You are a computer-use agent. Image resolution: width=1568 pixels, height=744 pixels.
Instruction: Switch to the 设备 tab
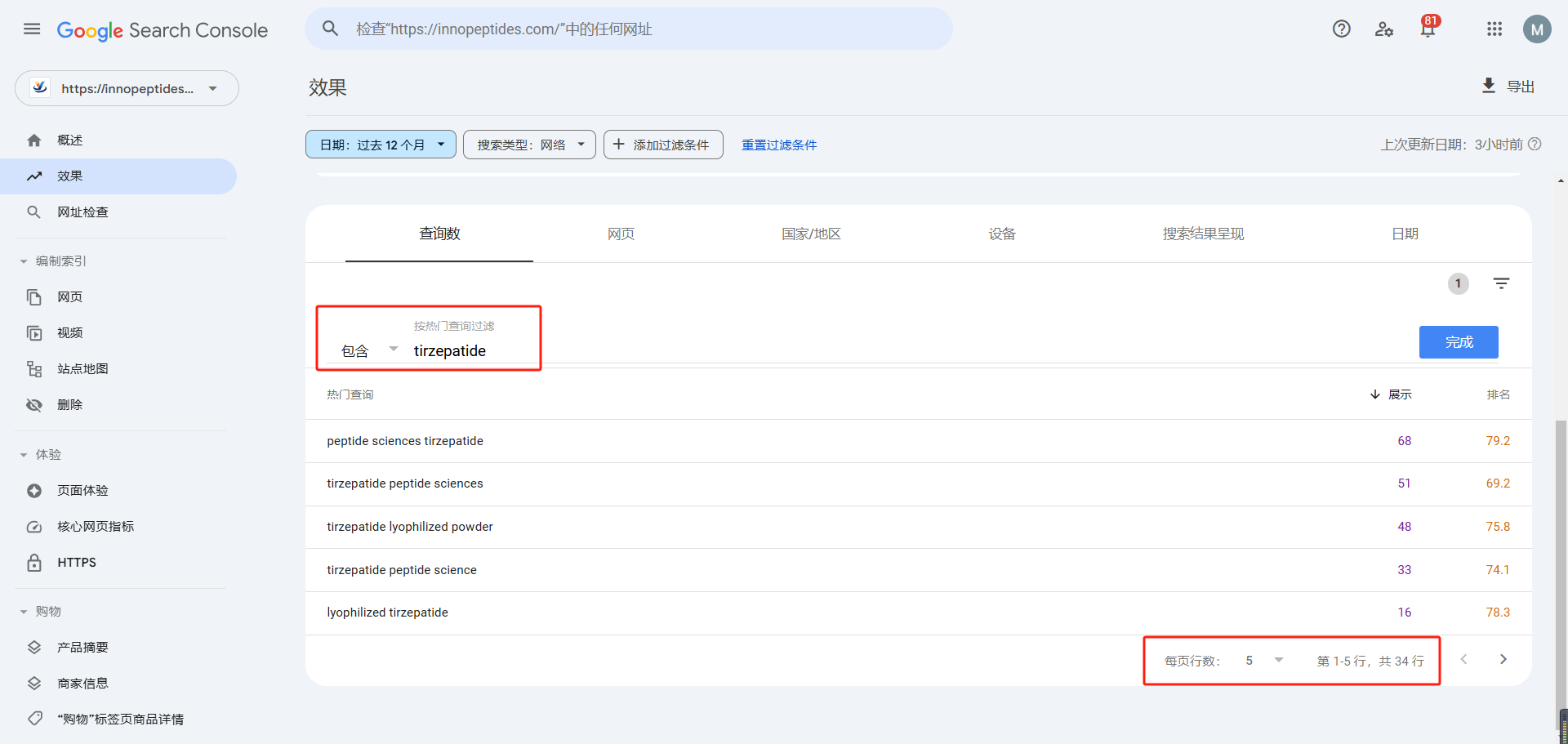click(x=1002, y=234)
